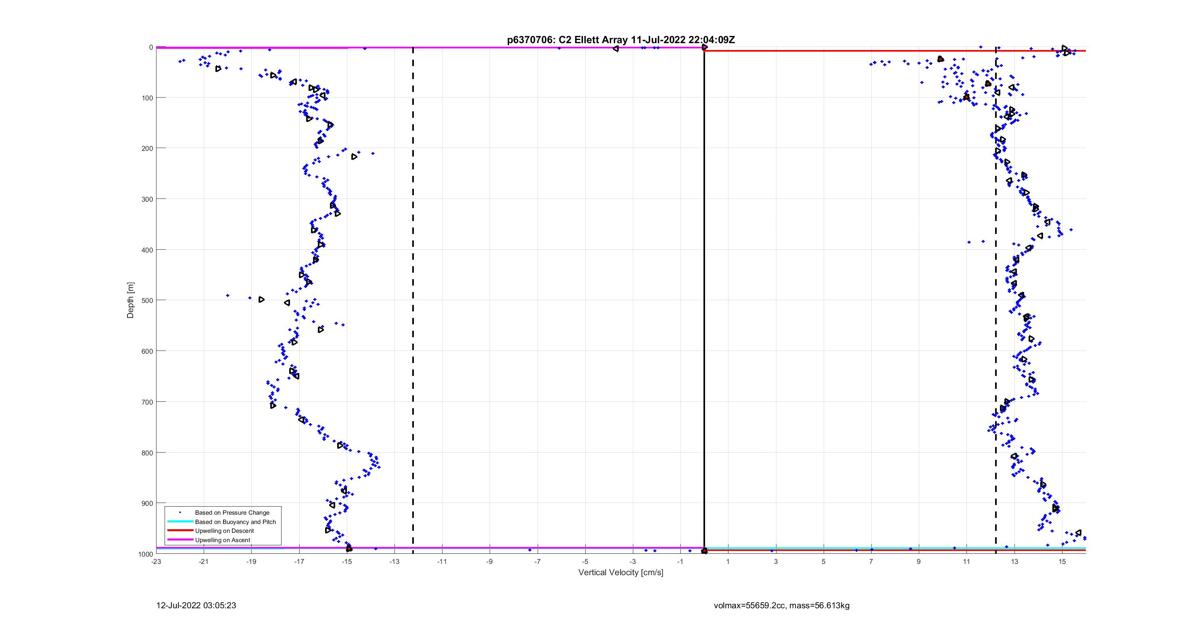Select legend entry 'Upwelling on Descent'
This screenshot has width=1200, height=622.
(x=226, y=531)
